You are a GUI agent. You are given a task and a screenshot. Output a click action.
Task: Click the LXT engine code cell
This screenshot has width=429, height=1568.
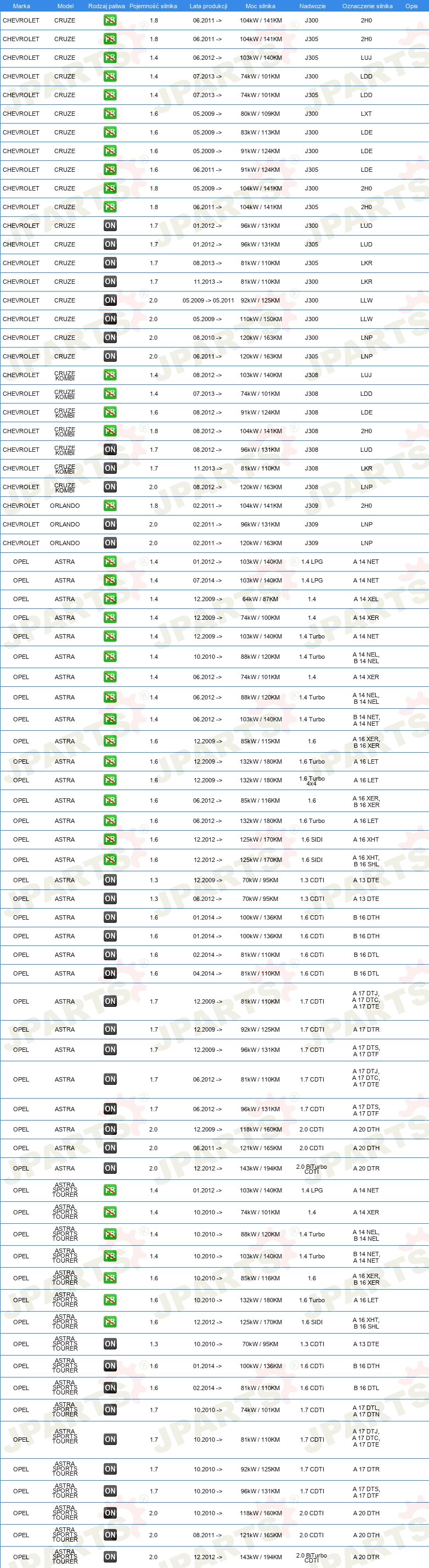click(366, 114)
